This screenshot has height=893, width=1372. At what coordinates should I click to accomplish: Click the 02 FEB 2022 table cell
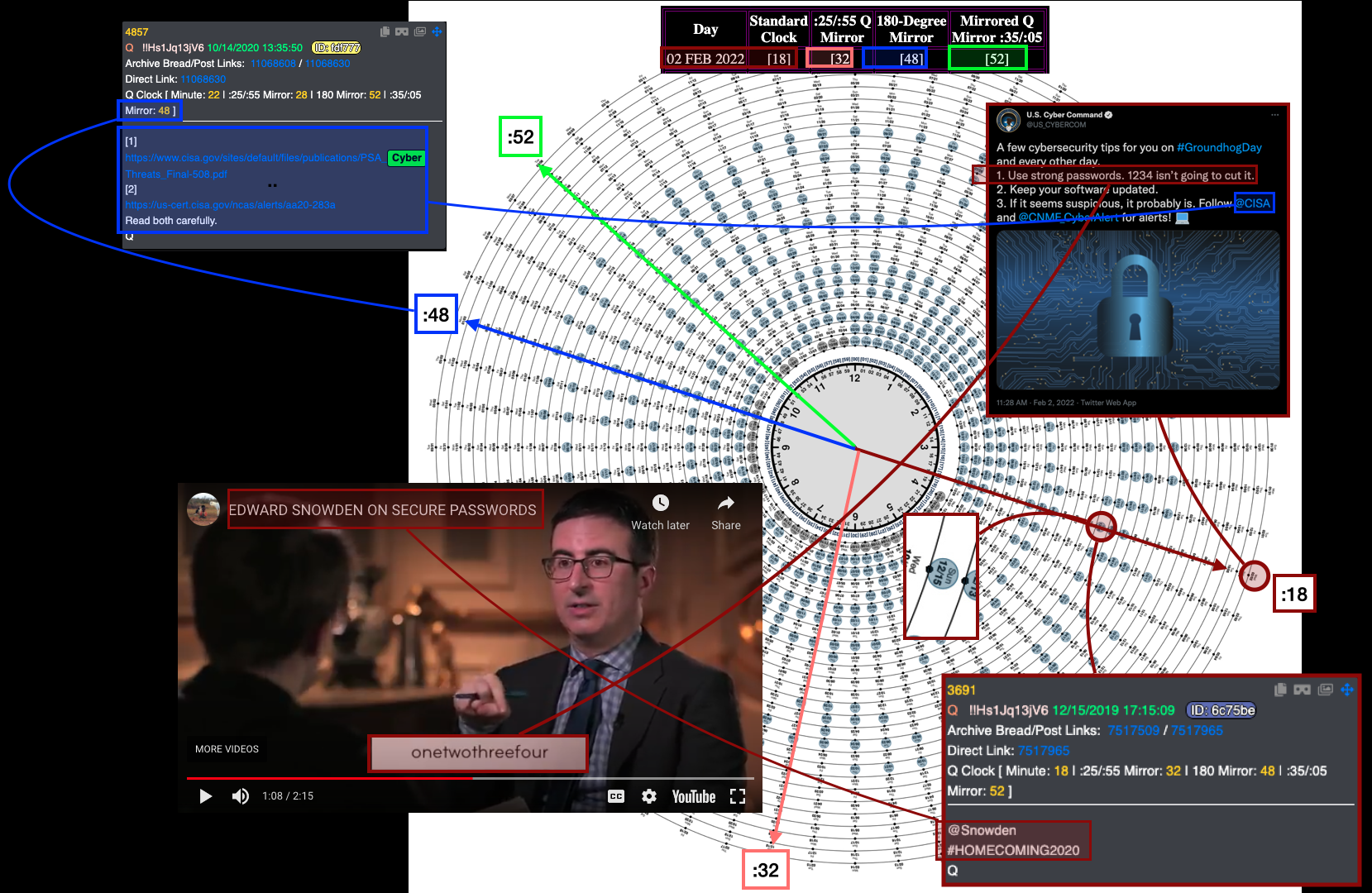pos(705,59)
